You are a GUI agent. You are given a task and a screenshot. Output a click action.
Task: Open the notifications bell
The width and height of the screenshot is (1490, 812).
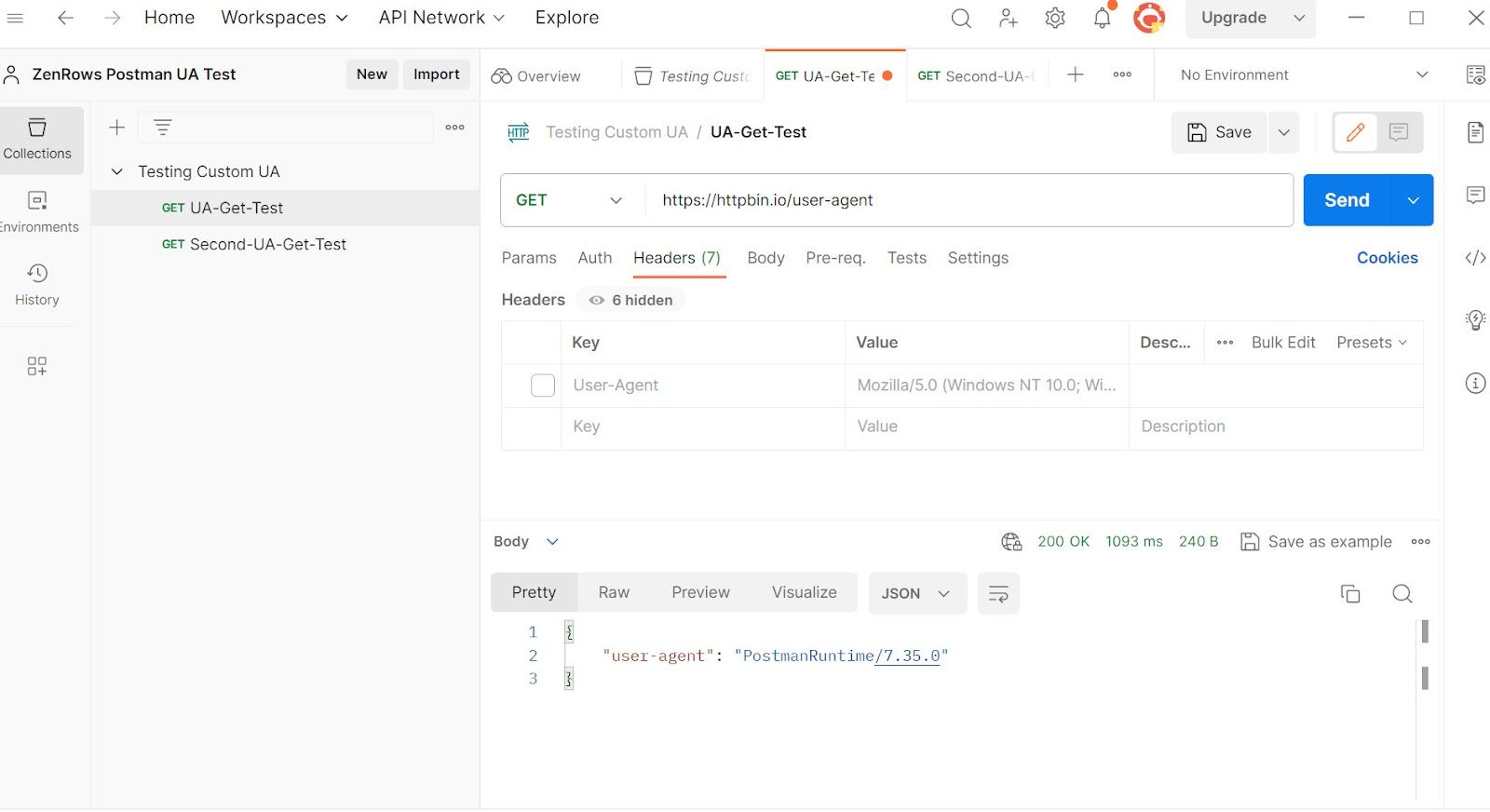(x=1103, y=17)
